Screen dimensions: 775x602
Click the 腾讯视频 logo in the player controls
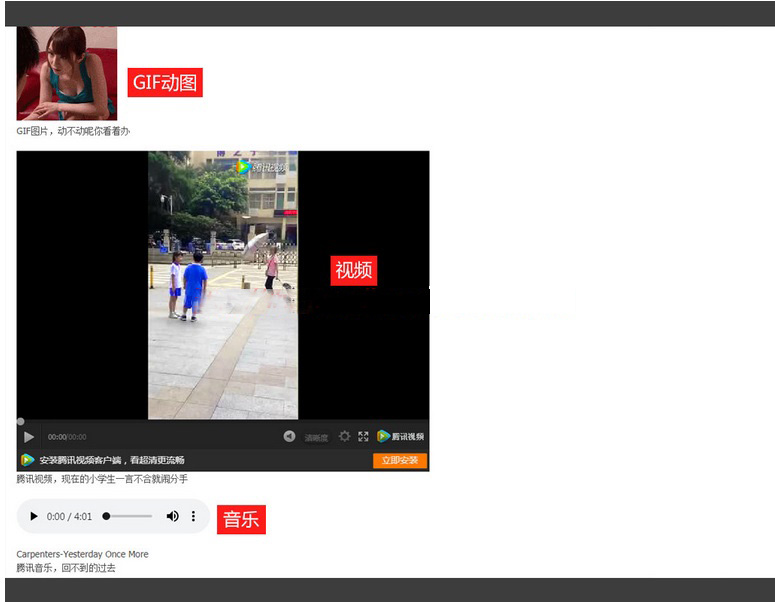(400, 437)
